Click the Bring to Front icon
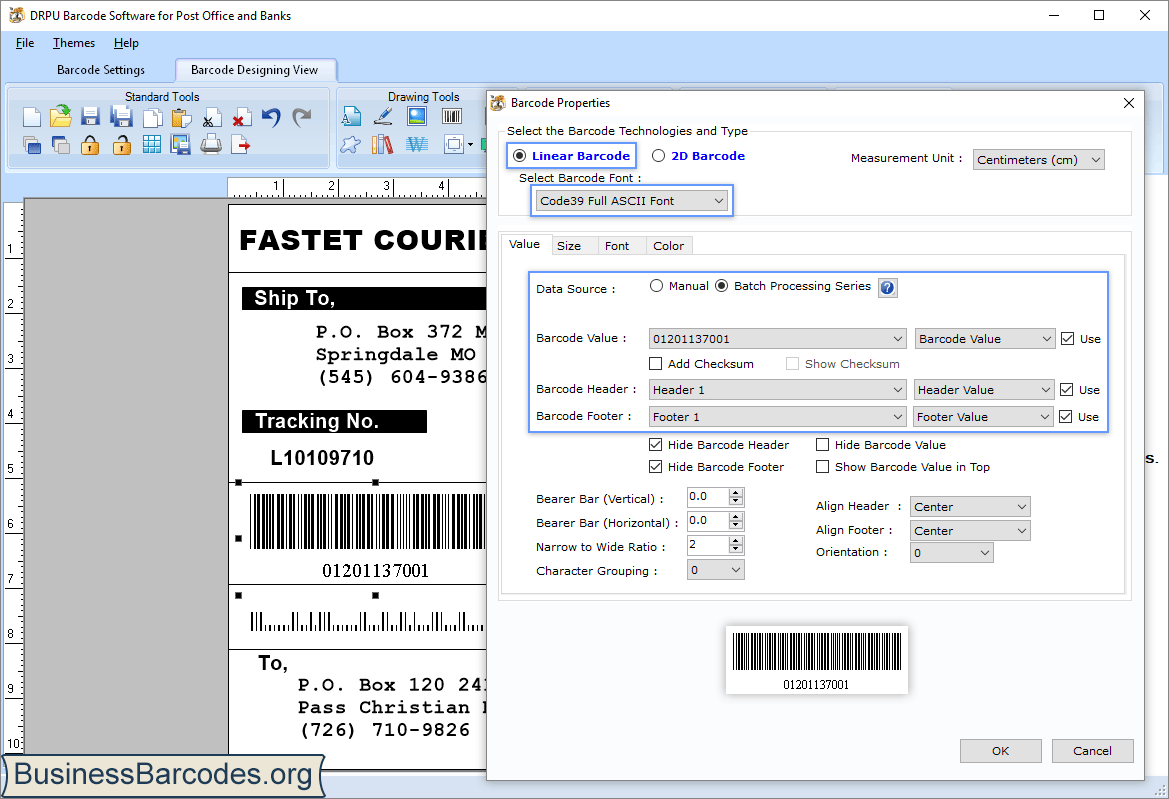Viewport: 1169px width, 799px height. coord(32,145)
